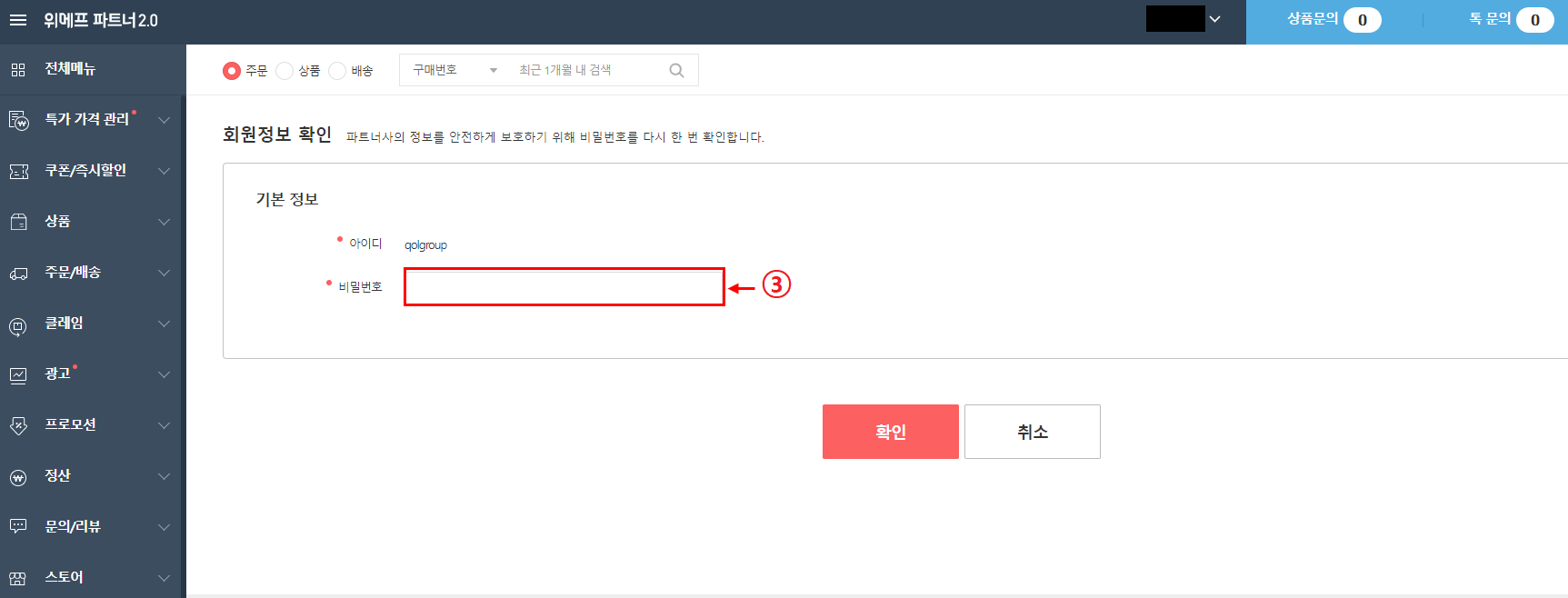
Task: Select the 상품 radio button
Action: coord(285,71)
